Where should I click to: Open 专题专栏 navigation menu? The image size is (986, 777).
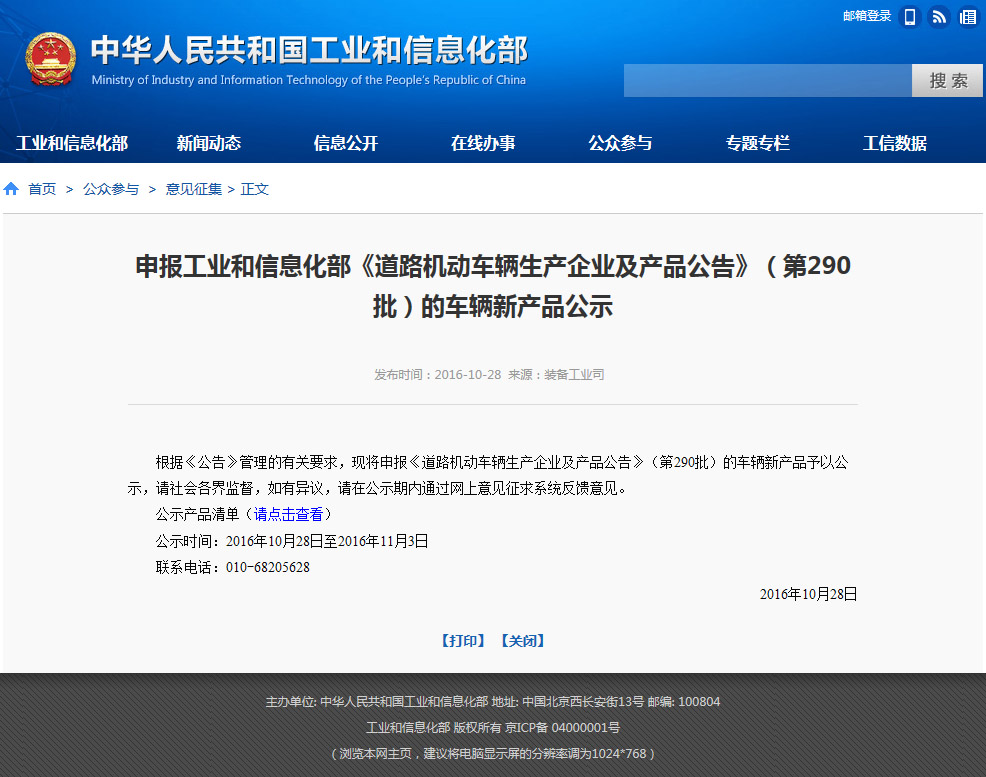(758, 143)
